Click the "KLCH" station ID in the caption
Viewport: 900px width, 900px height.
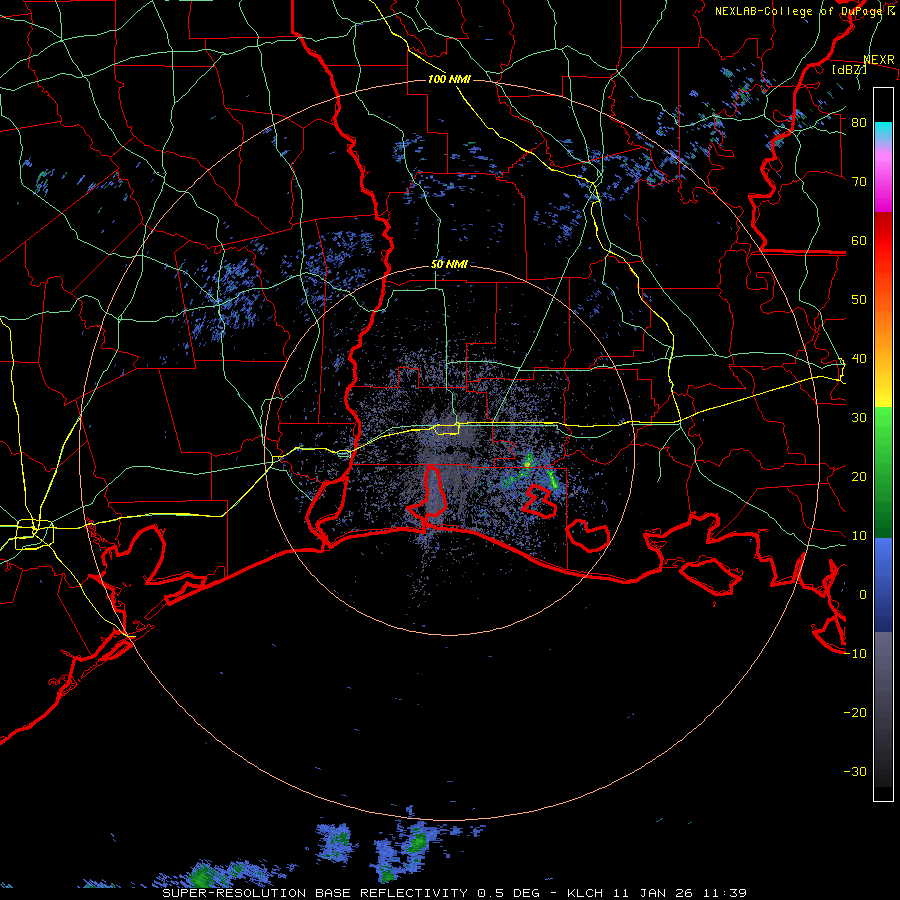[585, 893]
